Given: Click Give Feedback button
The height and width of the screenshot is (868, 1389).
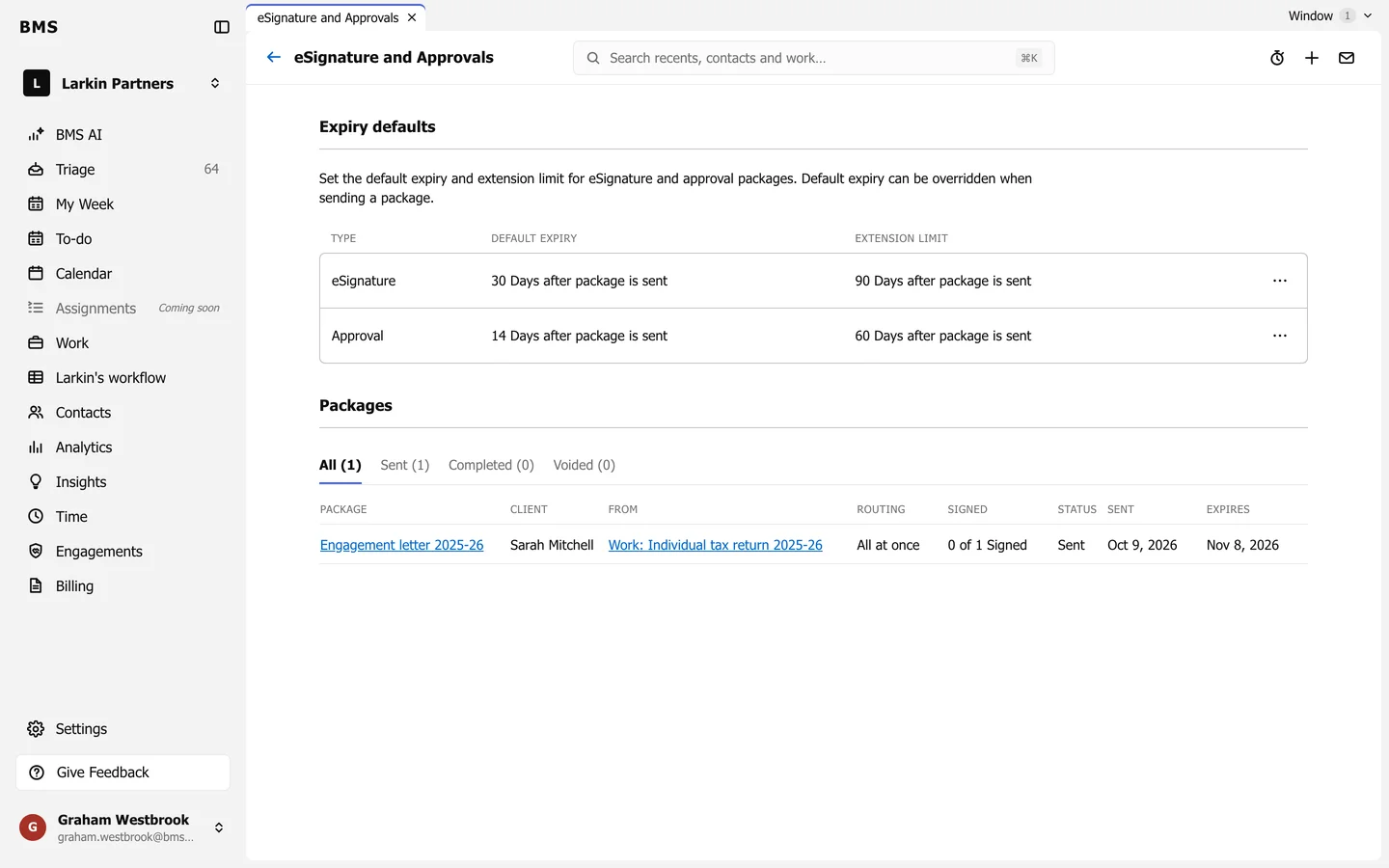Looking at the screenshot, I should [x=123, y=772].
